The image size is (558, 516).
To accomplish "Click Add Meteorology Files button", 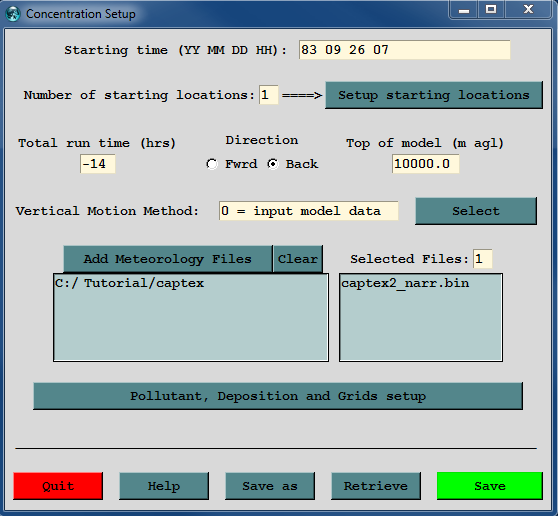I will click(168, 259).
